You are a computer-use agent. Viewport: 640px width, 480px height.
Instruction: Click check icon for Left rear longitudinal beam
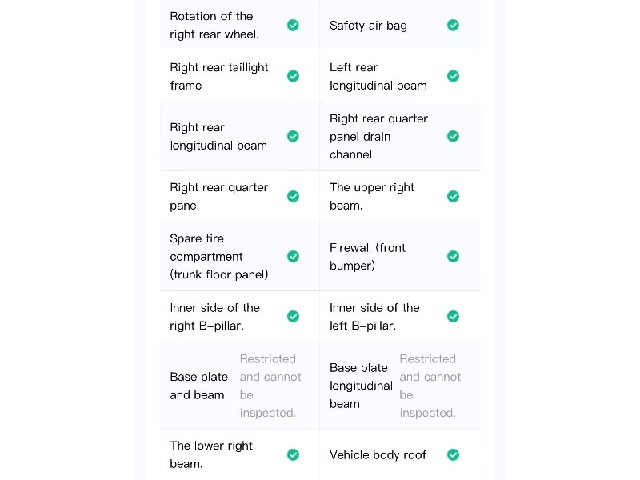(453, 76)
